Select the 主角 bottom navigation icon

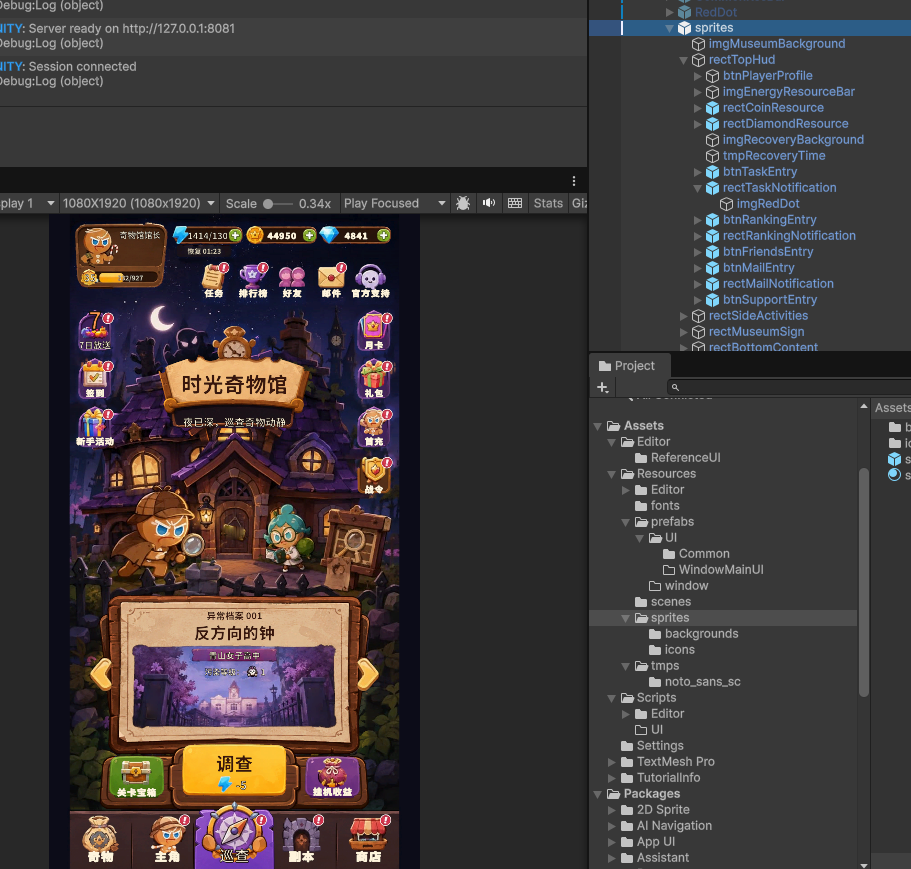pos(168,839)
